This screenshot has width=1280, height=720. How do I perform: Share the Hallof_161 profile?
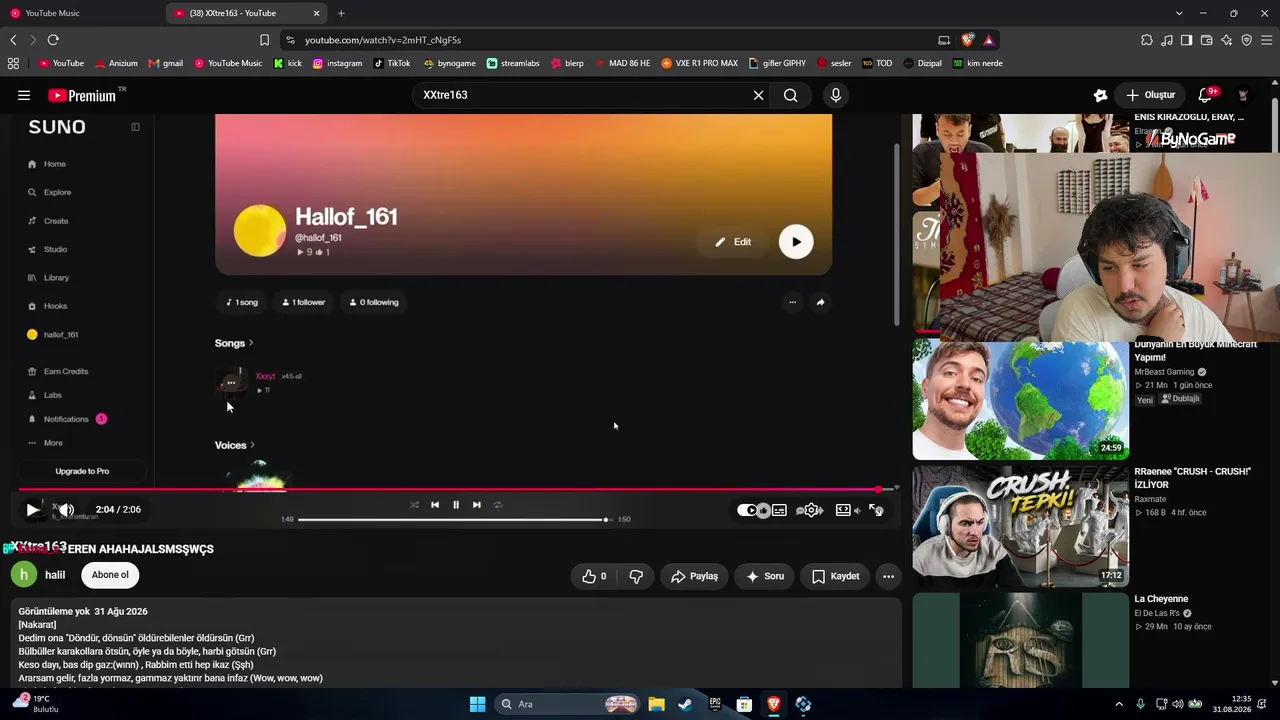(x=820, y=302)
